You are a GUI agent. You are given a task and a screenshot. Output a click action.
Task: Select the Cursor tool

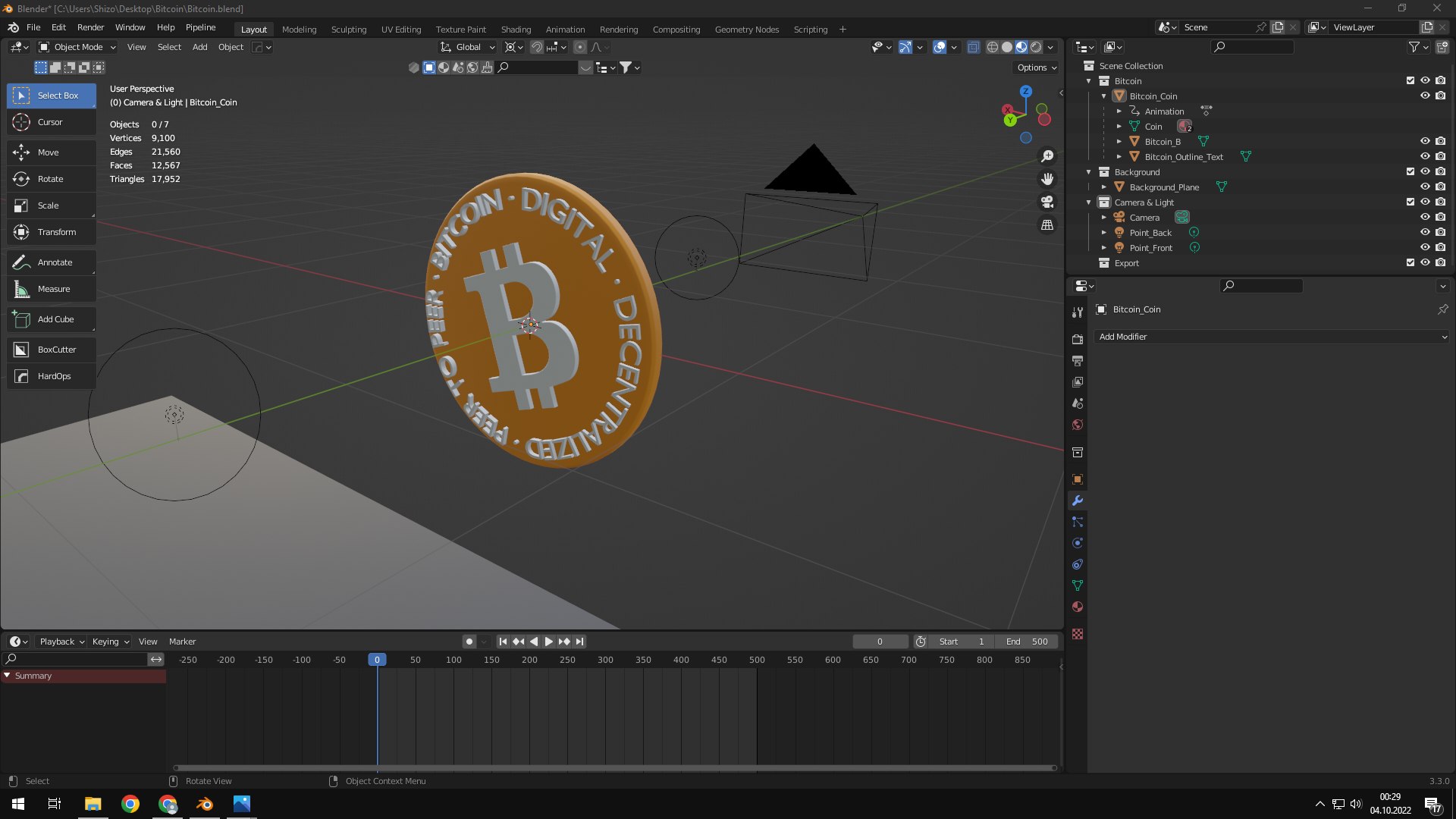click(x=51, y=122)
